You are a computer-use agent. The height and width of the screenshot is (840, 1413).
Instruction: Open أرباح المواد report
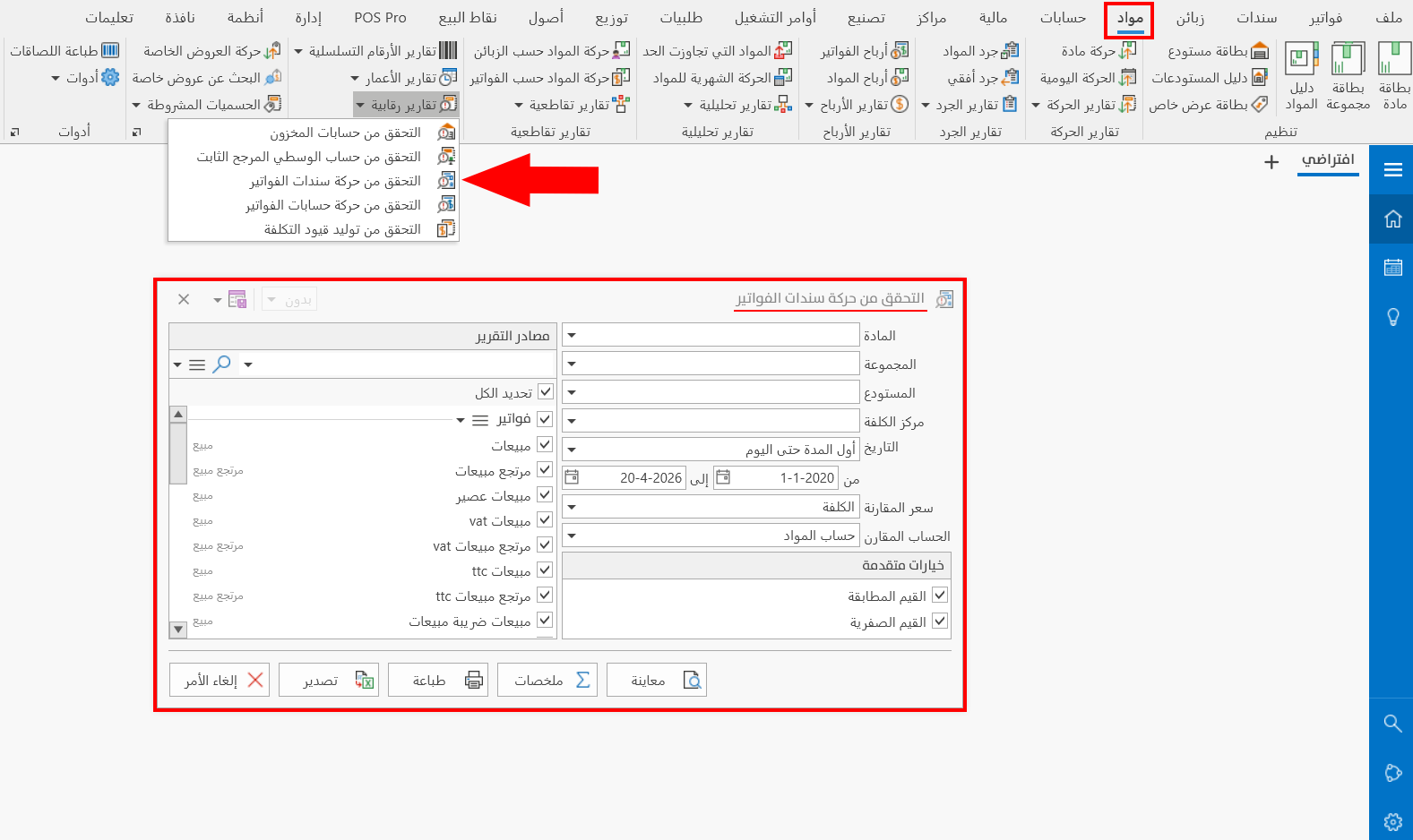pyautogui.click(x=867, y=78)
